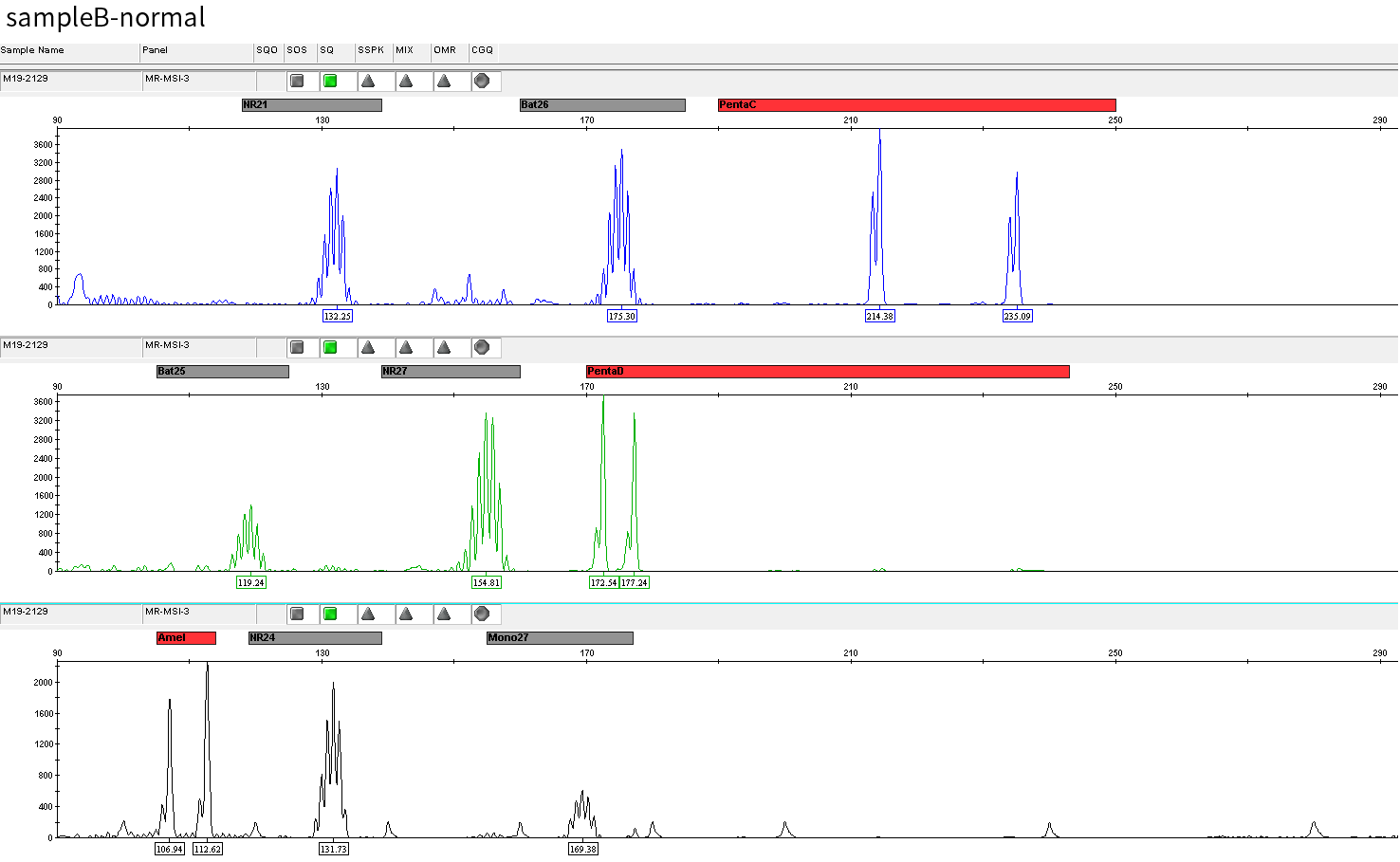The height and width of the screenshot is (862, 1400).
Task: Select the SSPK column header
Action: (372, 50)
